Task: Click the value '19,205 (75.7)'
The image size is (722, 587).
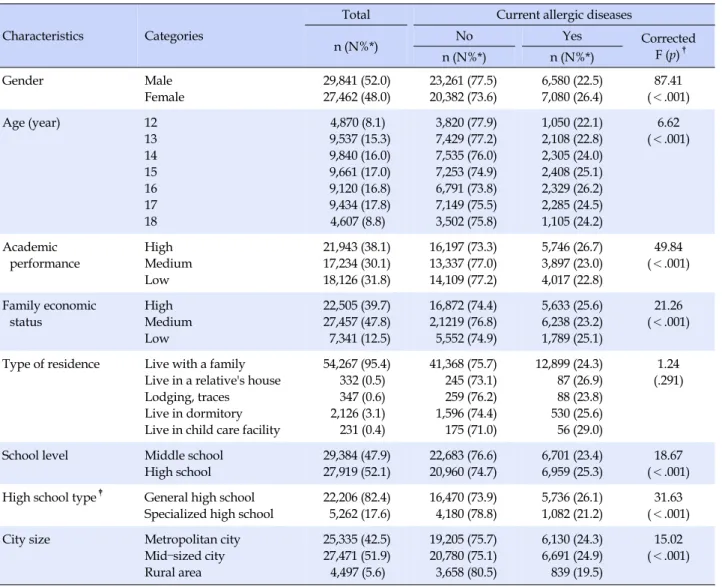Action: click(463, 540)
